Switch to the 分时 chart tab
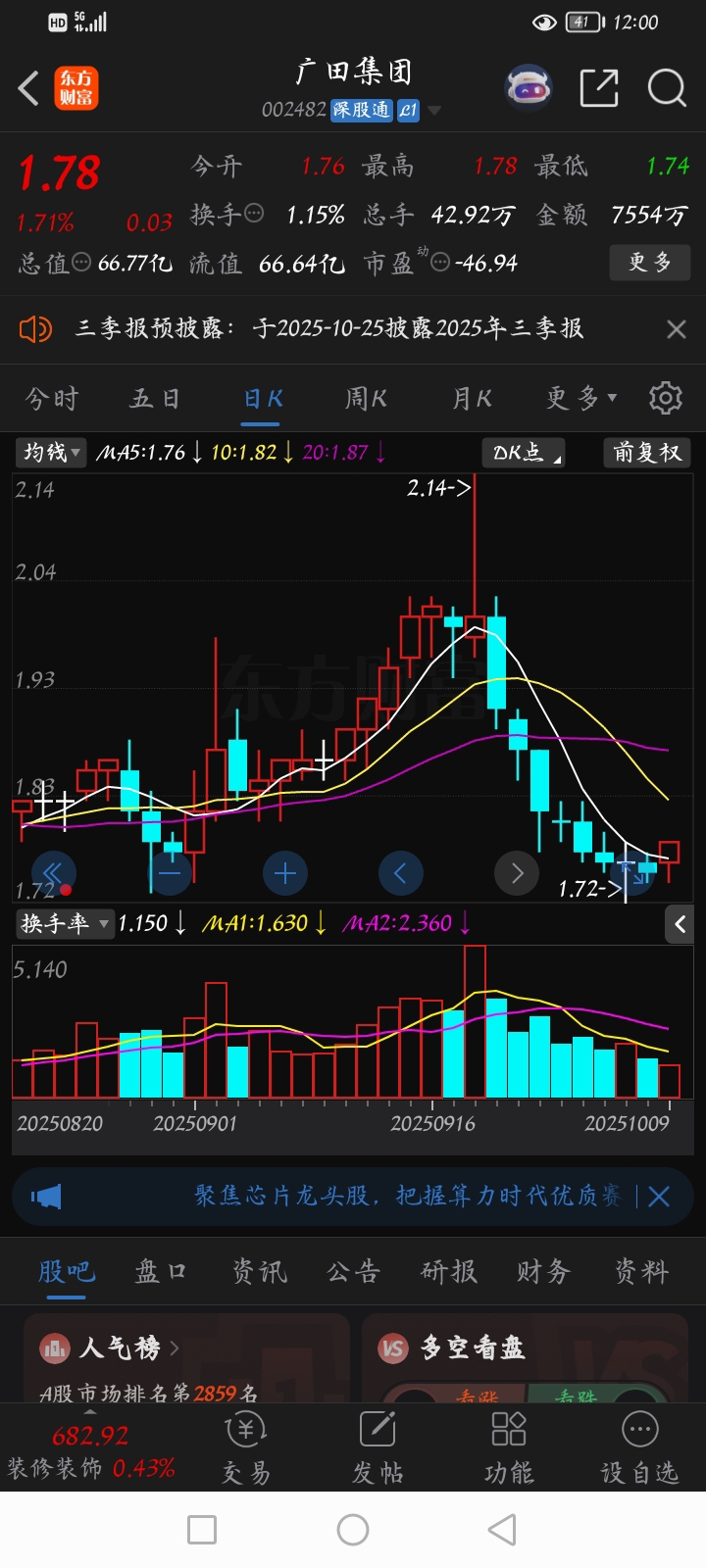The width and height of the screenshot is (706, 1568). click(51, 399)
